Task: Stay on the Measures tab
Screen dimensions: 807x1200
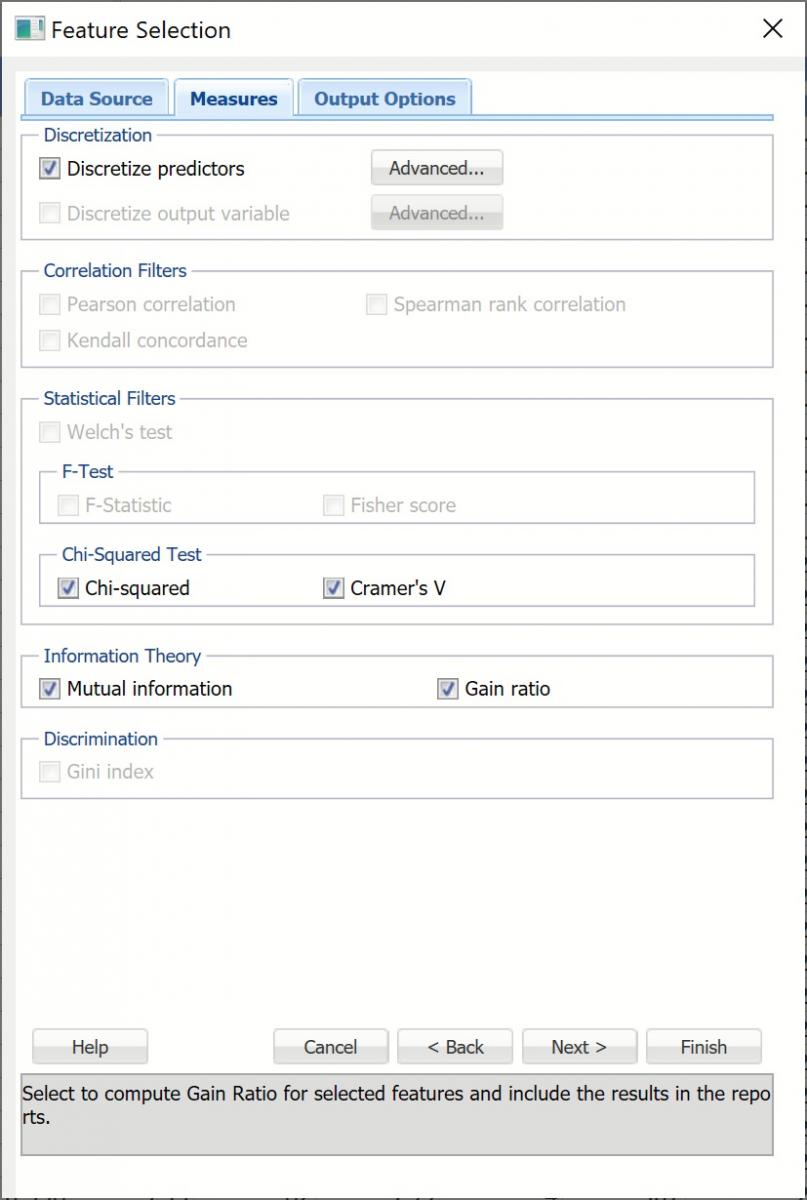Action: tap(233, 98)
